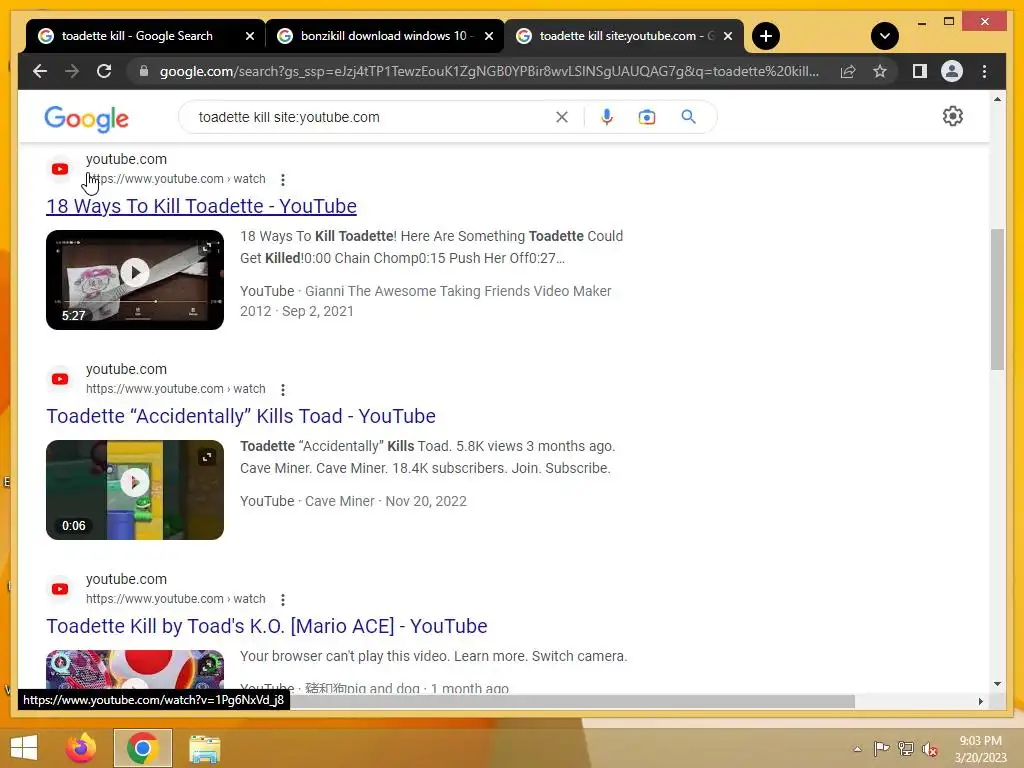
Task: Show hidden system tray icons
Action: (x=857, y=749)
